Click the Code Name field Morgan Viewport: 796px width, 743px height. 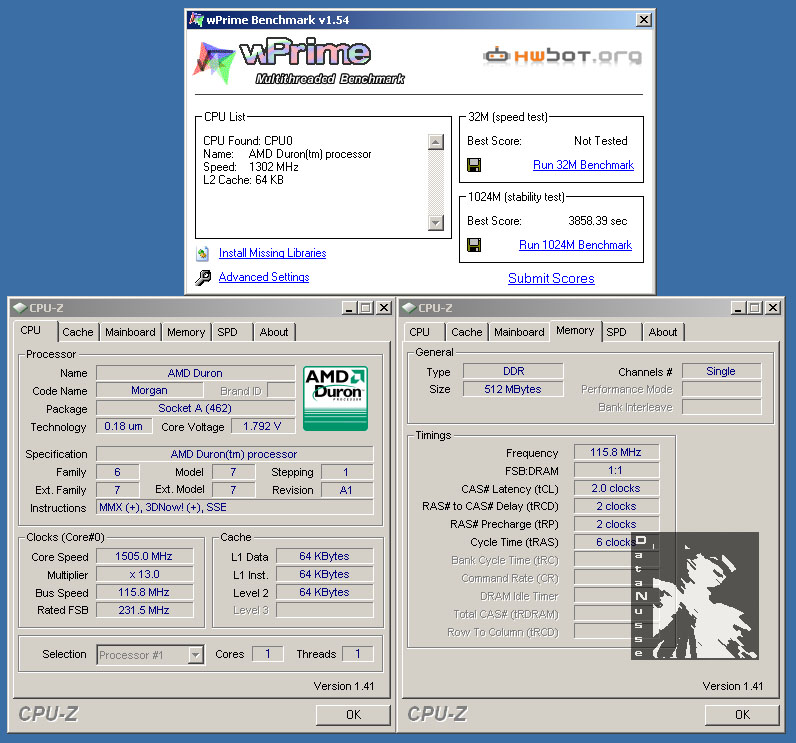pyautogui.click(x=149, y=391)
